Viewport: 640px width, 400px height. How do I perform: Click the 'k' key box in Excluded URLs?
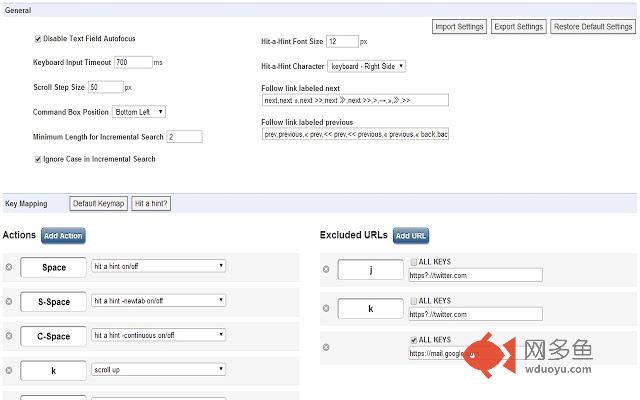[x=371, y=309]
